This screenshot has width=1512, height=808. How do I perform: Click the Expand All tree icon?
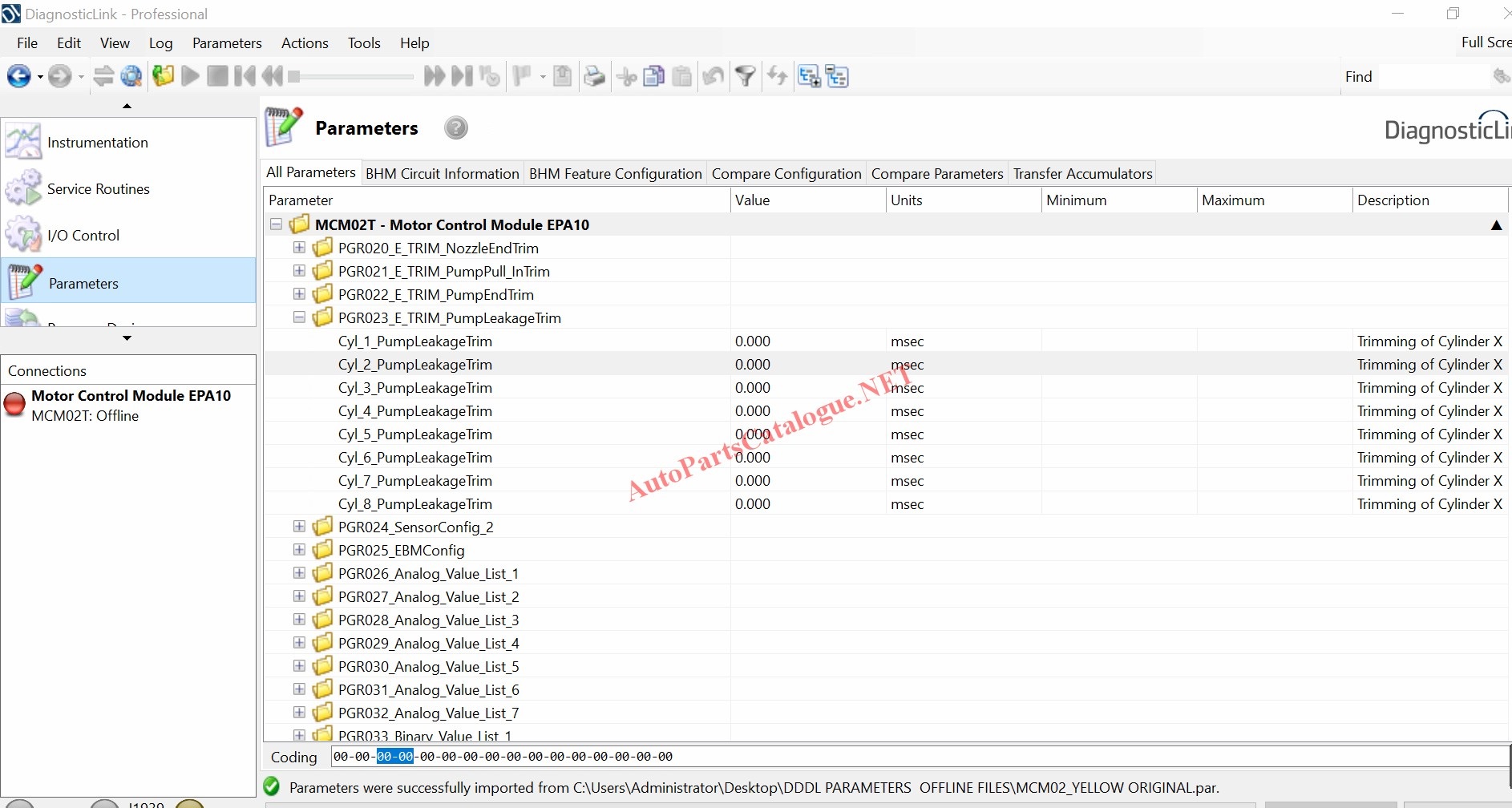click(809, 76)
